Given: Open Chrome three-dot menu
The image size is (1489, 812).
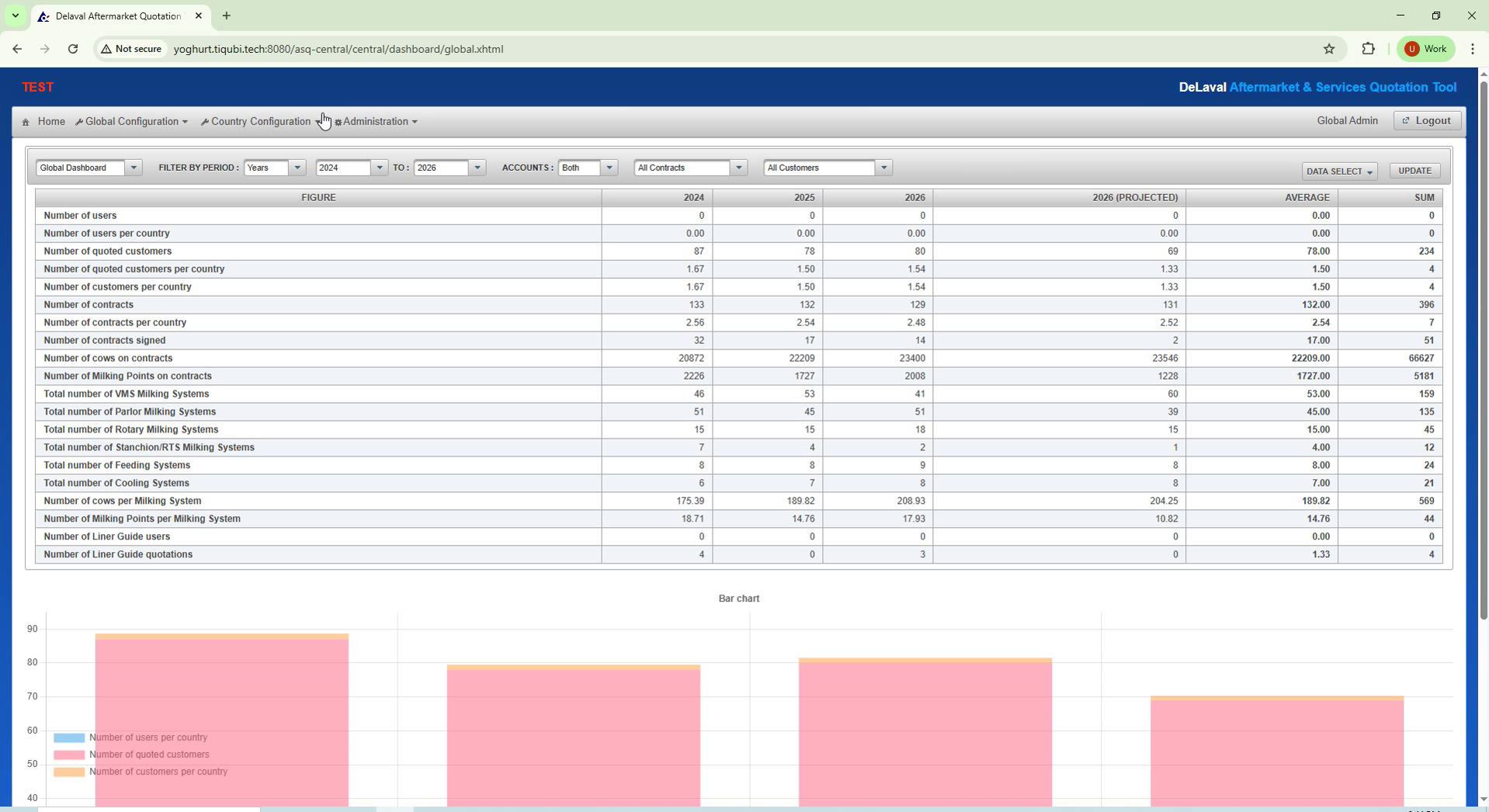Looking at the screenshot, I should (x=1473, y=49).
